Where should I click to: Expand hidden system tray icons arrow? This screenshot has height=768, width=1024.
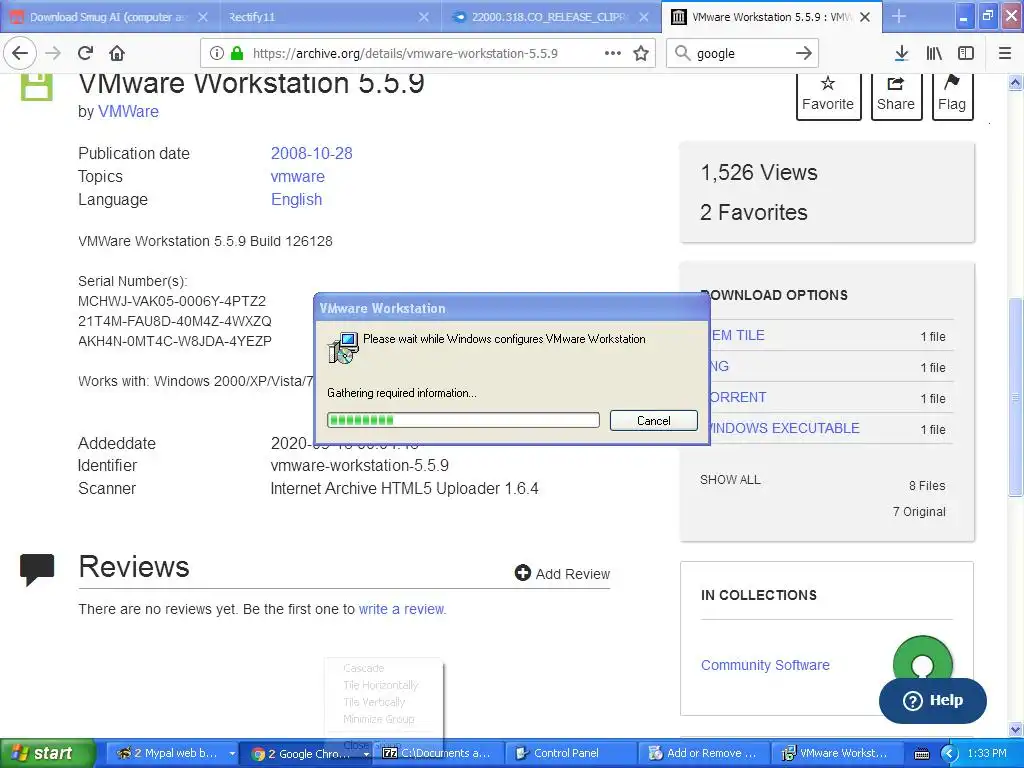(949, 754)
